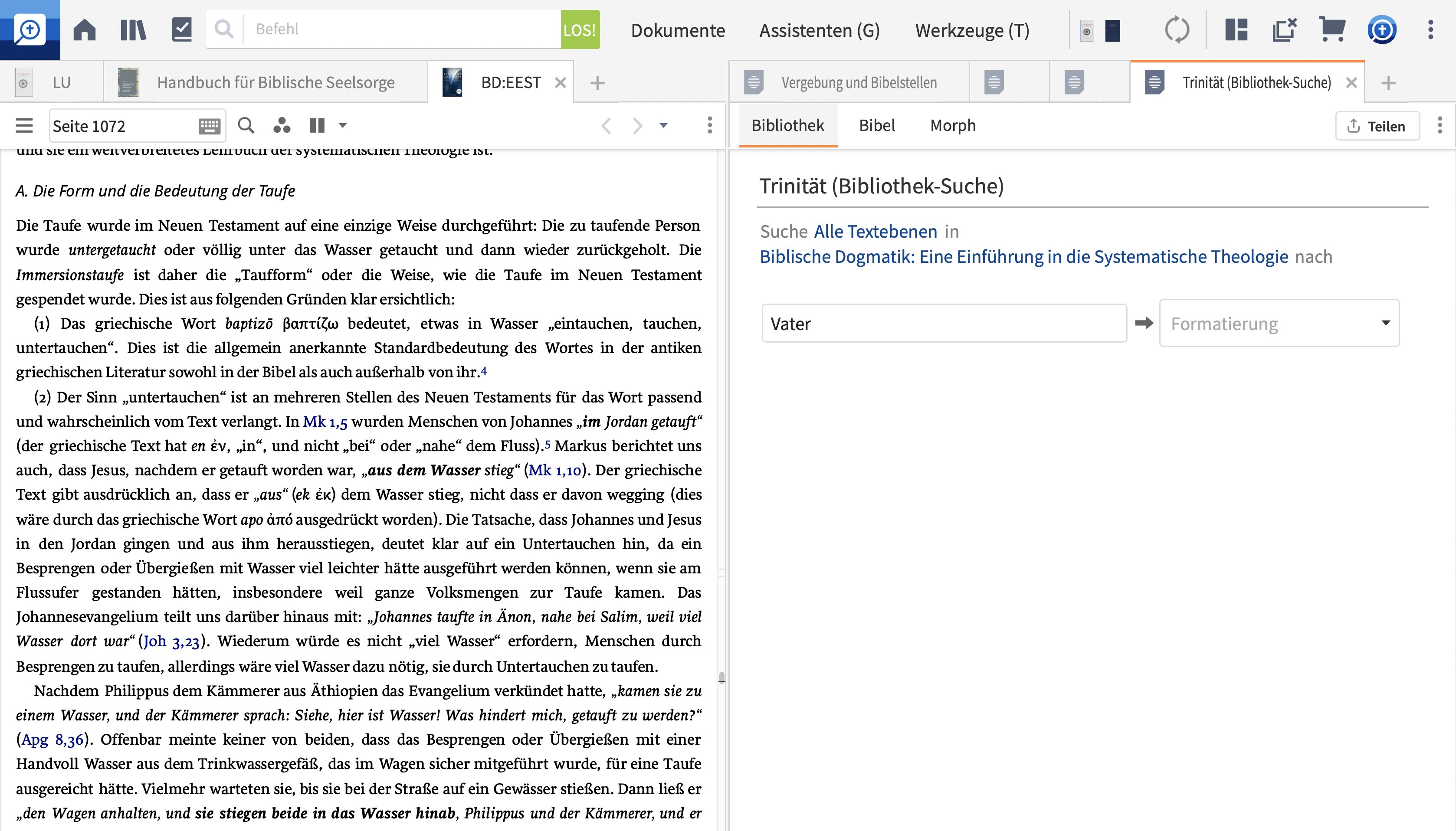Open the Apg 8,36 Bible reference

[x=52, y=739]
